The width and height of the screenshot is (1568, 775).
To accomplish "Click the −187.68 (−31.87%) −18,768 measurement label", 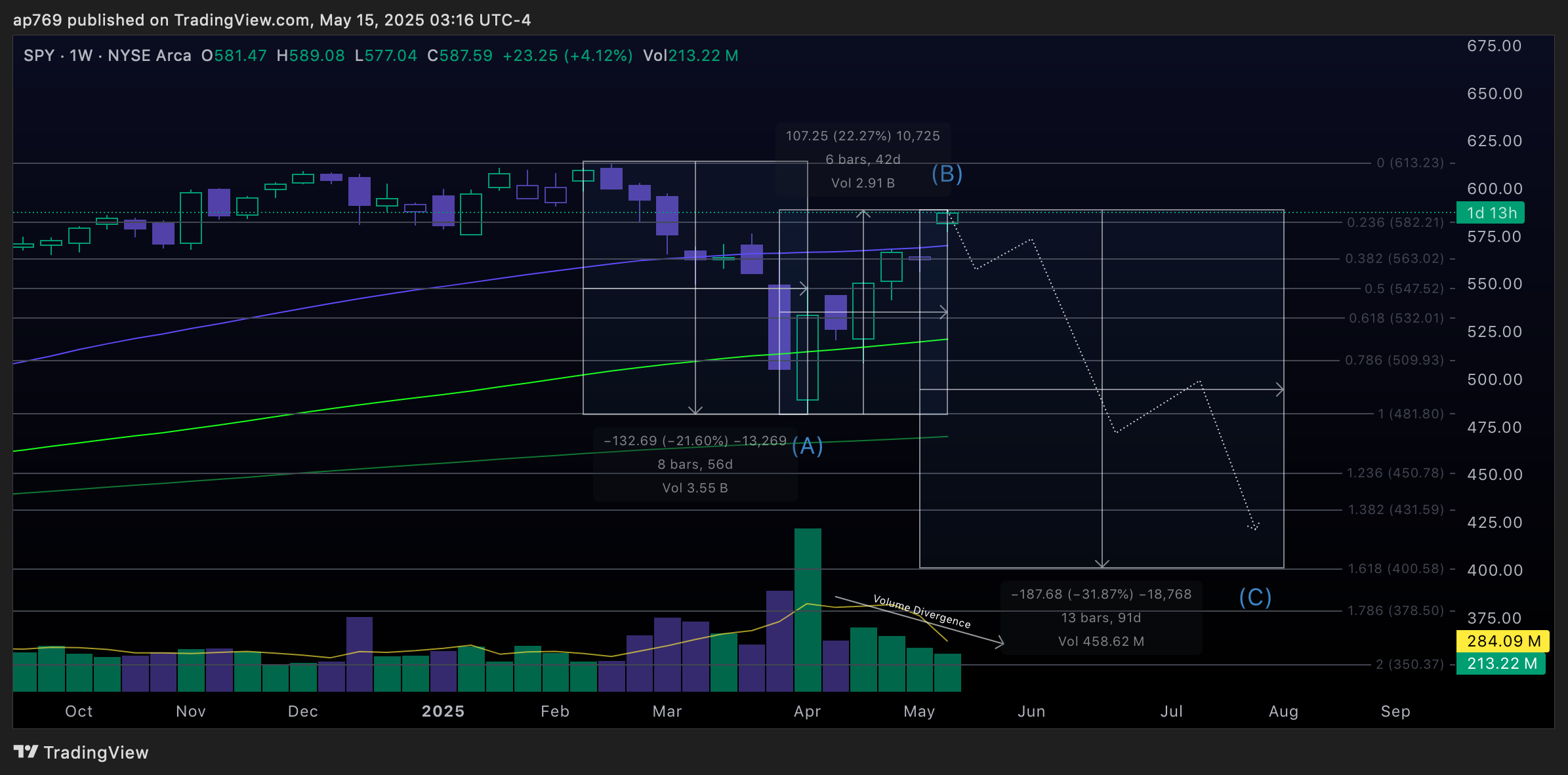I will 1101,594.
